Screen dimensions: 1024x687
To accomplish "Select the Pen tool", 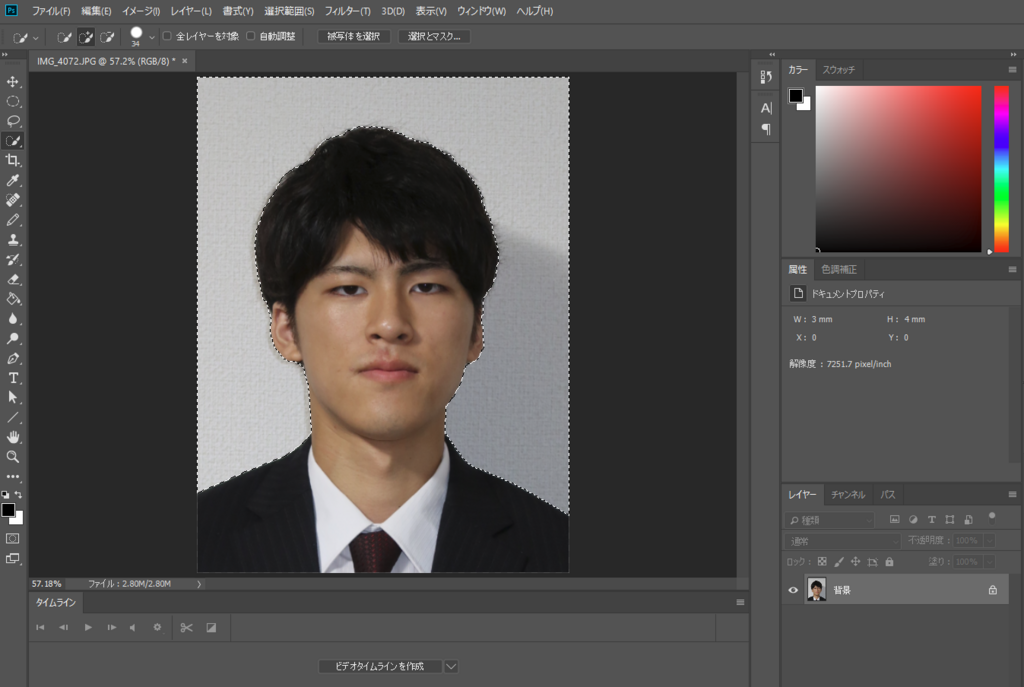I will coord(12,359).
